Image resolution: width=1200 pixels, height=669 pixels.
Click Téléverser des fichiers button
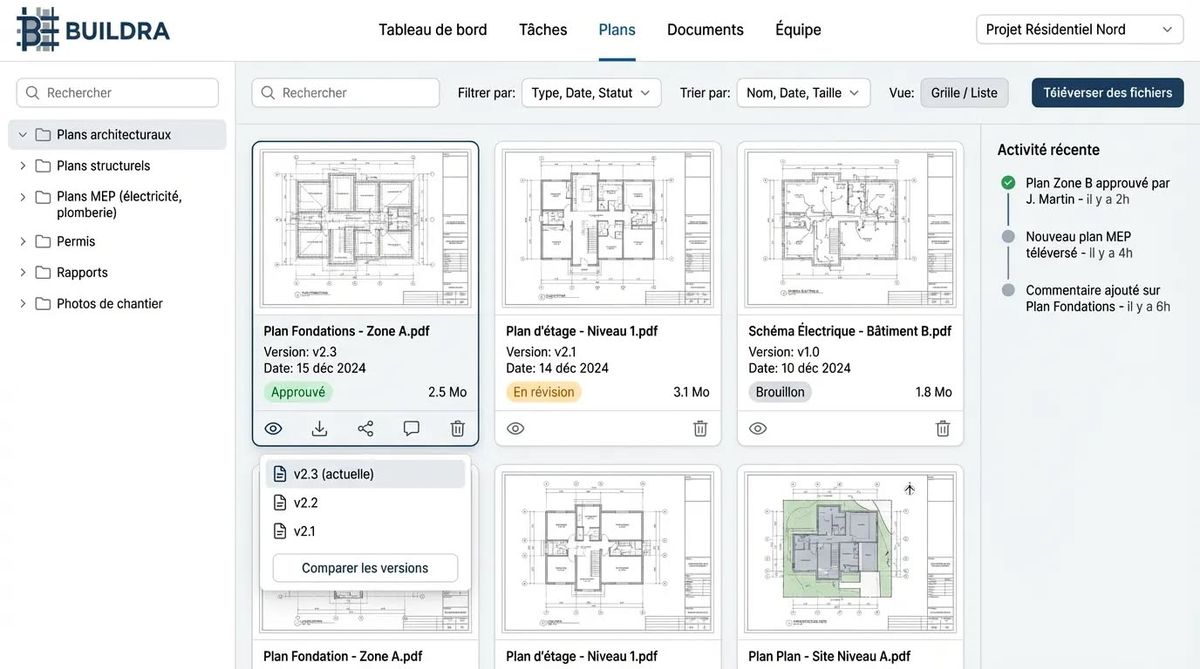[x=1107, y=93]
